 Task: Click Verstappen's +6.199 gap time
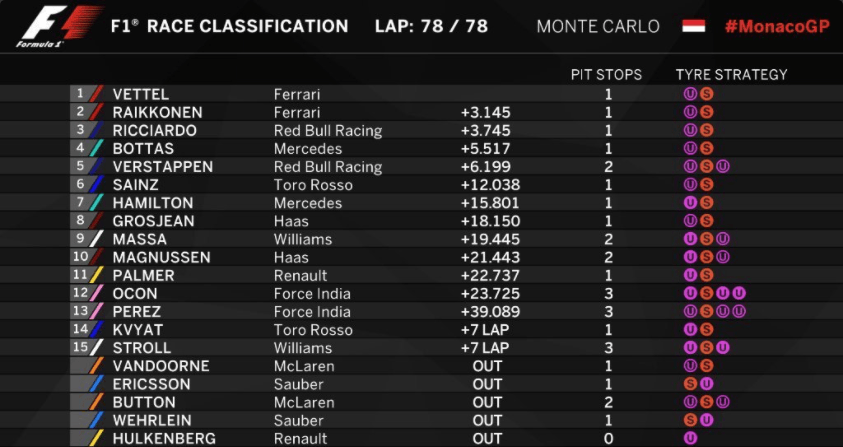click(x=485, y=167)
